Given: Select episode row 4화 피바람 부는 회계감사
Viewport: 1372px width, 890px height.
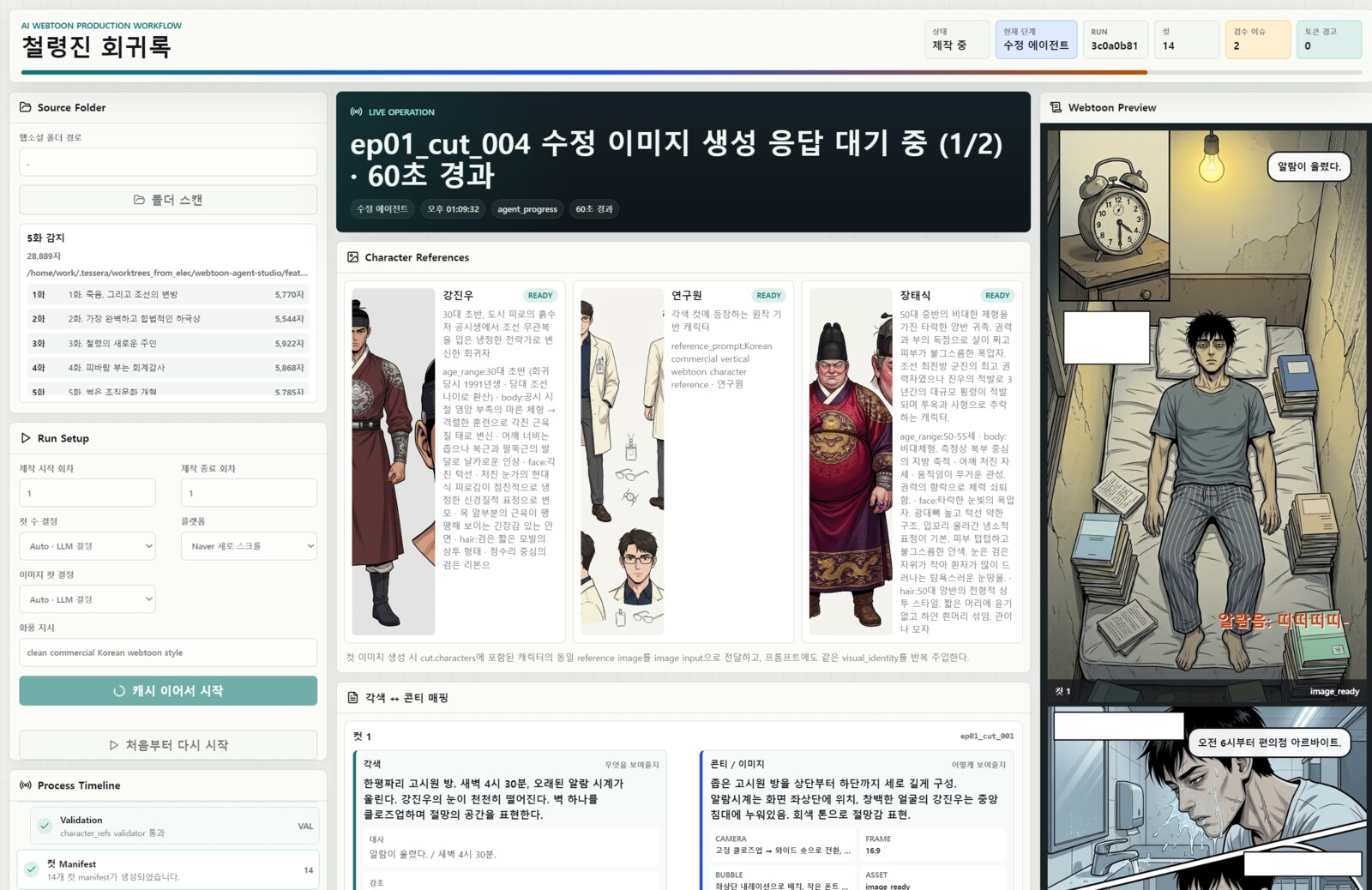Looking at the screenshot, I should 168,368.
